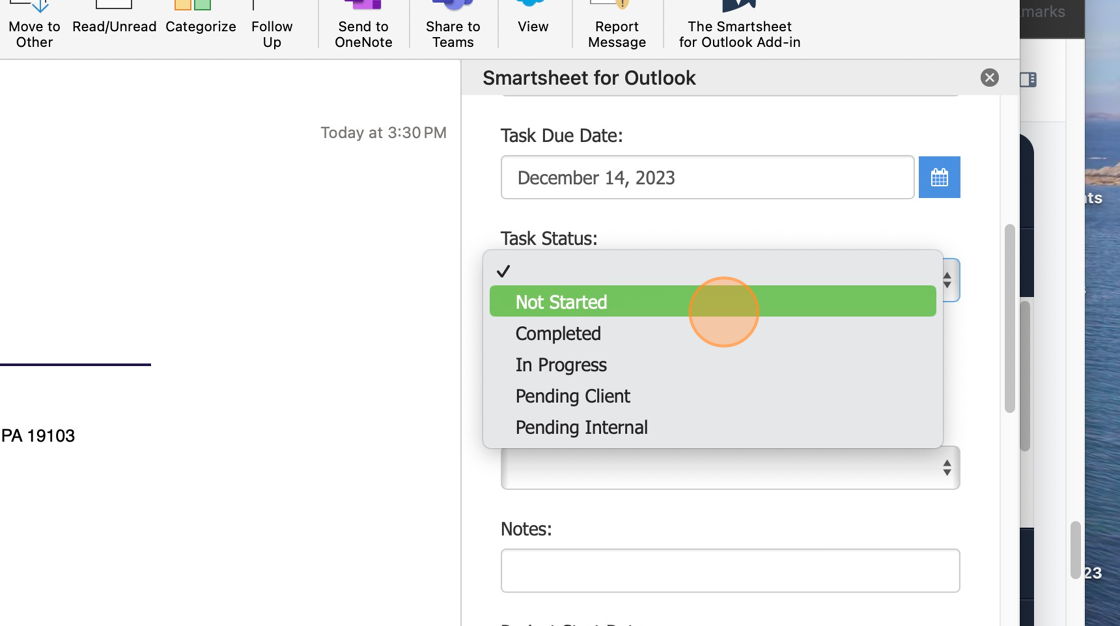Toggle Read/Unread on the message
Screen dimensions: 1120x626
coord(114,20)
